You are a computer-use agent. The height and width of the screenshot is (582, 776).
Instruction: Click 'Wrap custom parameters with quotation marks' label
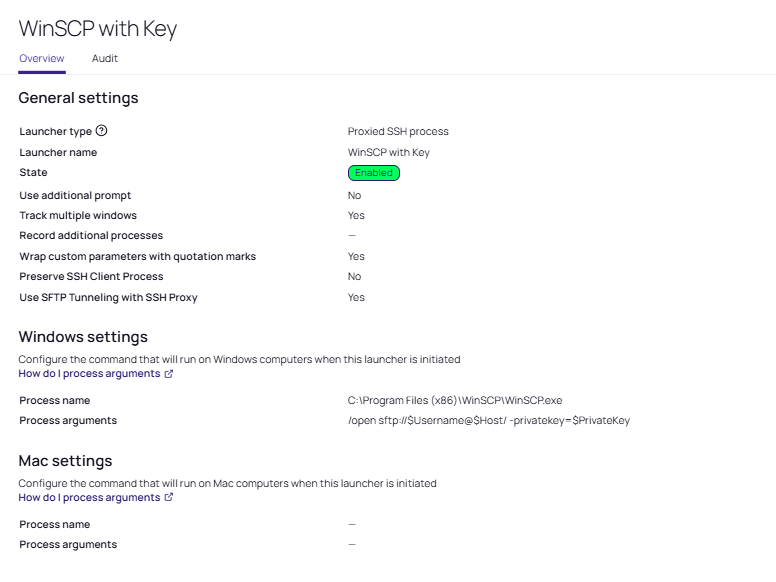click(x=137, y=256)
